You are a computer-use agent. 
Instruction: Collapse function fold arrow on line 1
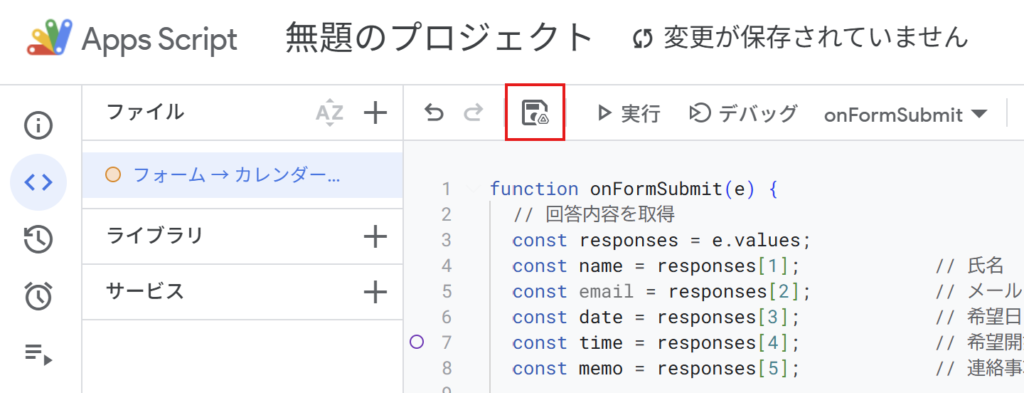[x=473, y=189]
